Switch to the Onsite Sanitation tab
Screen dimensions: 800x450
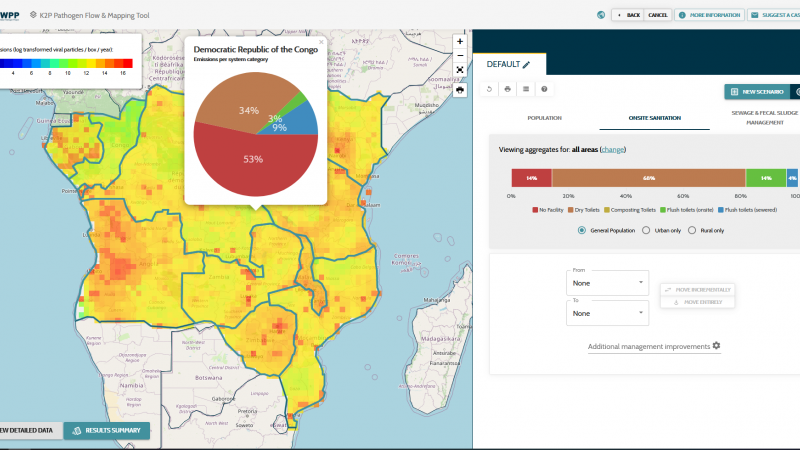coord(655,118)
